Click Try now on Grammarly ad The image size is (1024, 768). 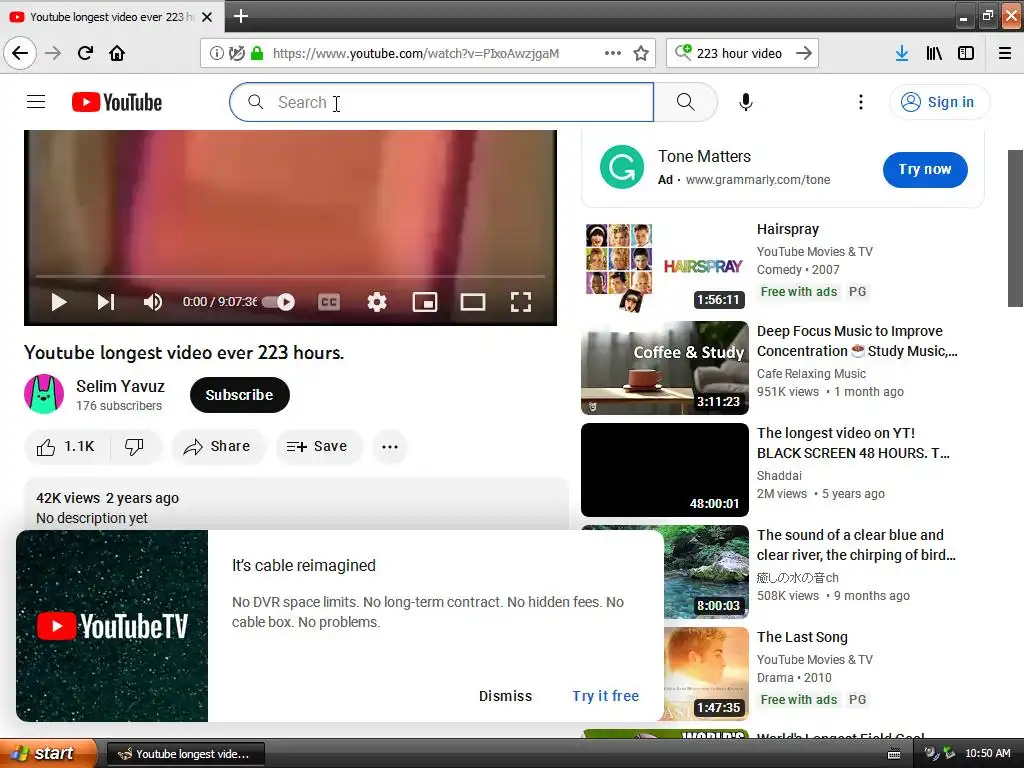[925, 169]
